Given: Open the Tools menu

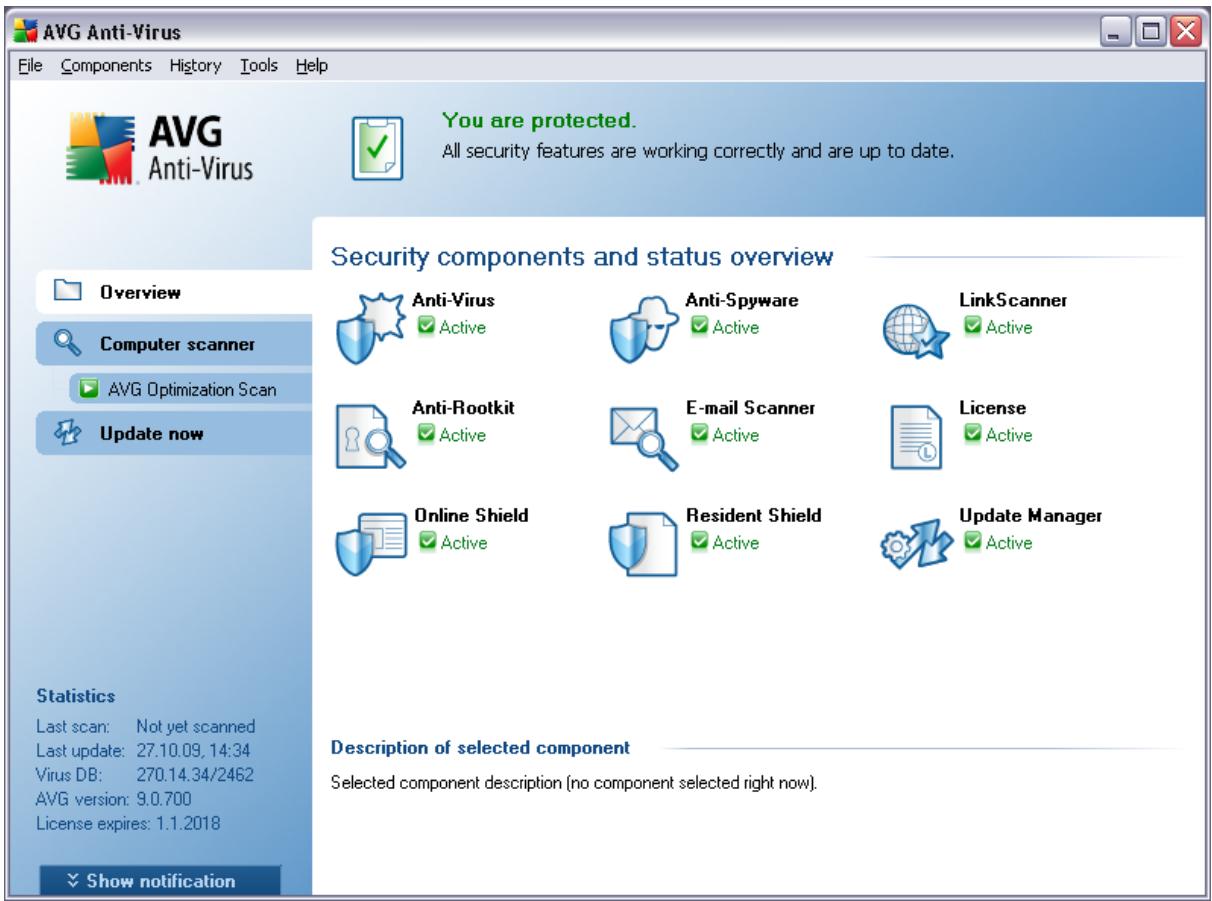Looking at the screenshot, I should point(258,67).
